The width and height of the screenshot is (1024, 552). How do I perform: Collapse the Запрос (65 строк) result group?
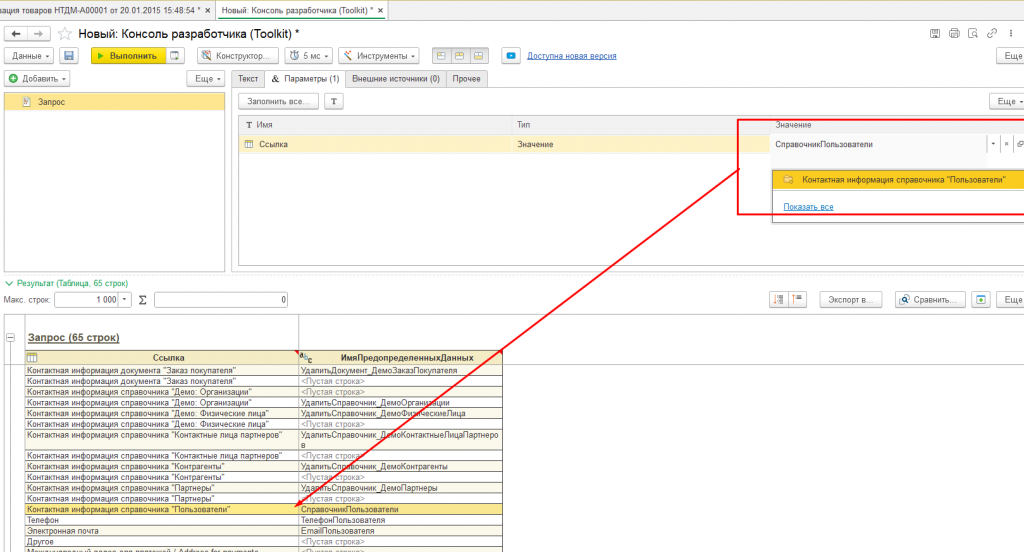coord(11,338)
